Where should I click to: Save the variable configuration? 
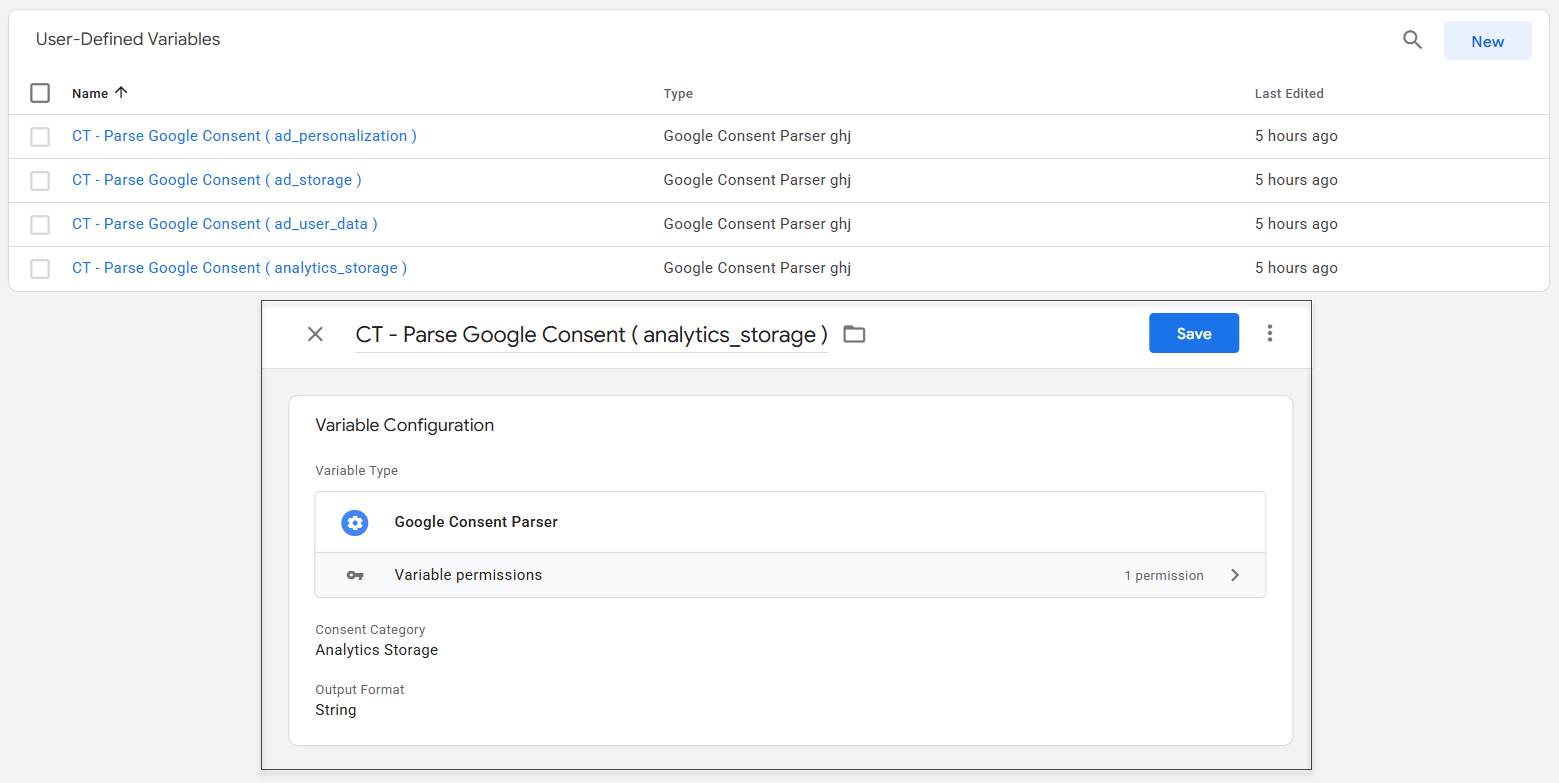click(1193, 334)
